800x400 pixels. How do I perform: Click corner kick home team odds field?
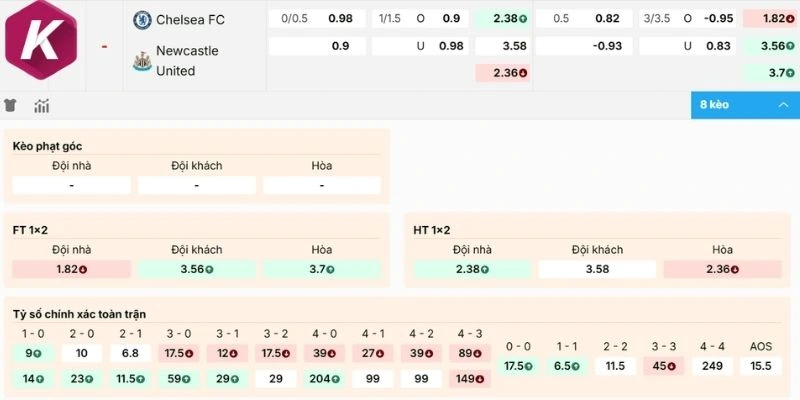pyautogui.click(x=71, y=185)
